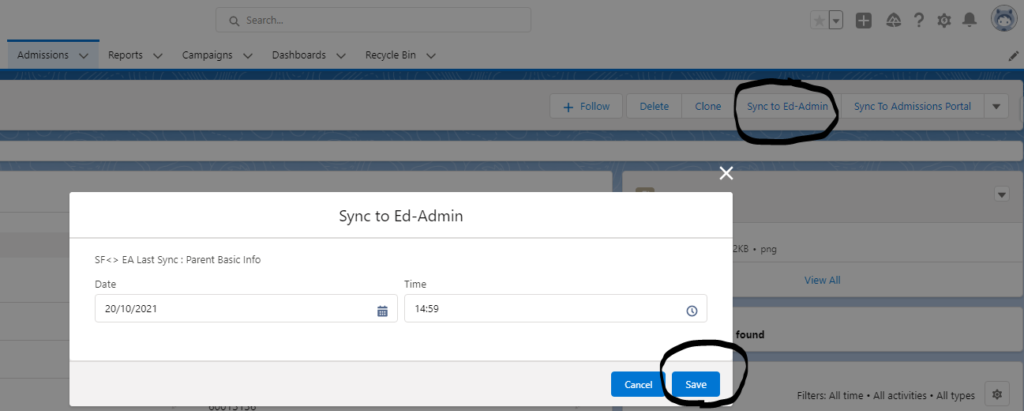The height and width of the screenshot is (411, 1024).
Task: Click the Date input field
Action: (x=246, y=308)
